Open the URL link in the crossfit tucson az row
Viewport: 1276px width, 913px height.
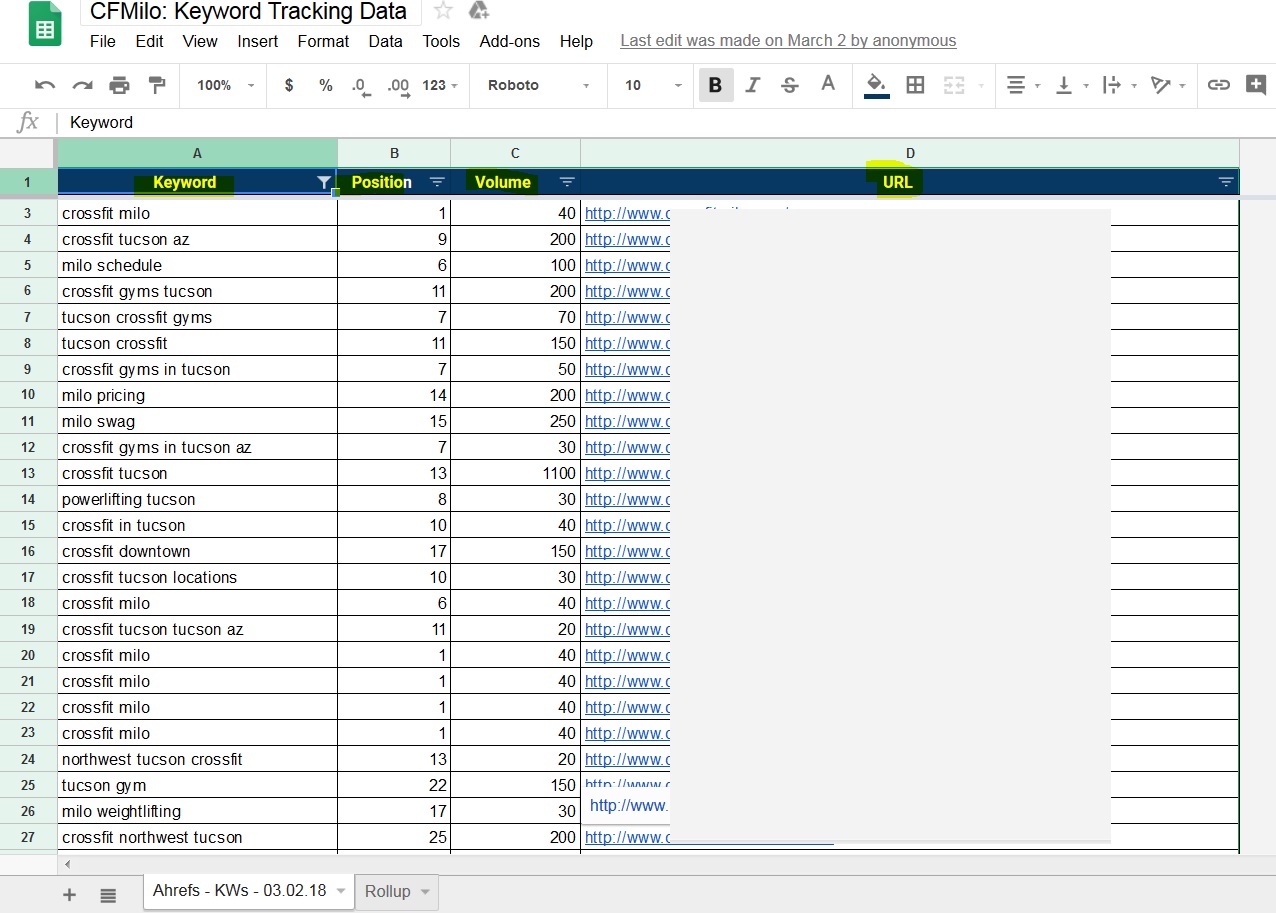(x=627, y=239)
